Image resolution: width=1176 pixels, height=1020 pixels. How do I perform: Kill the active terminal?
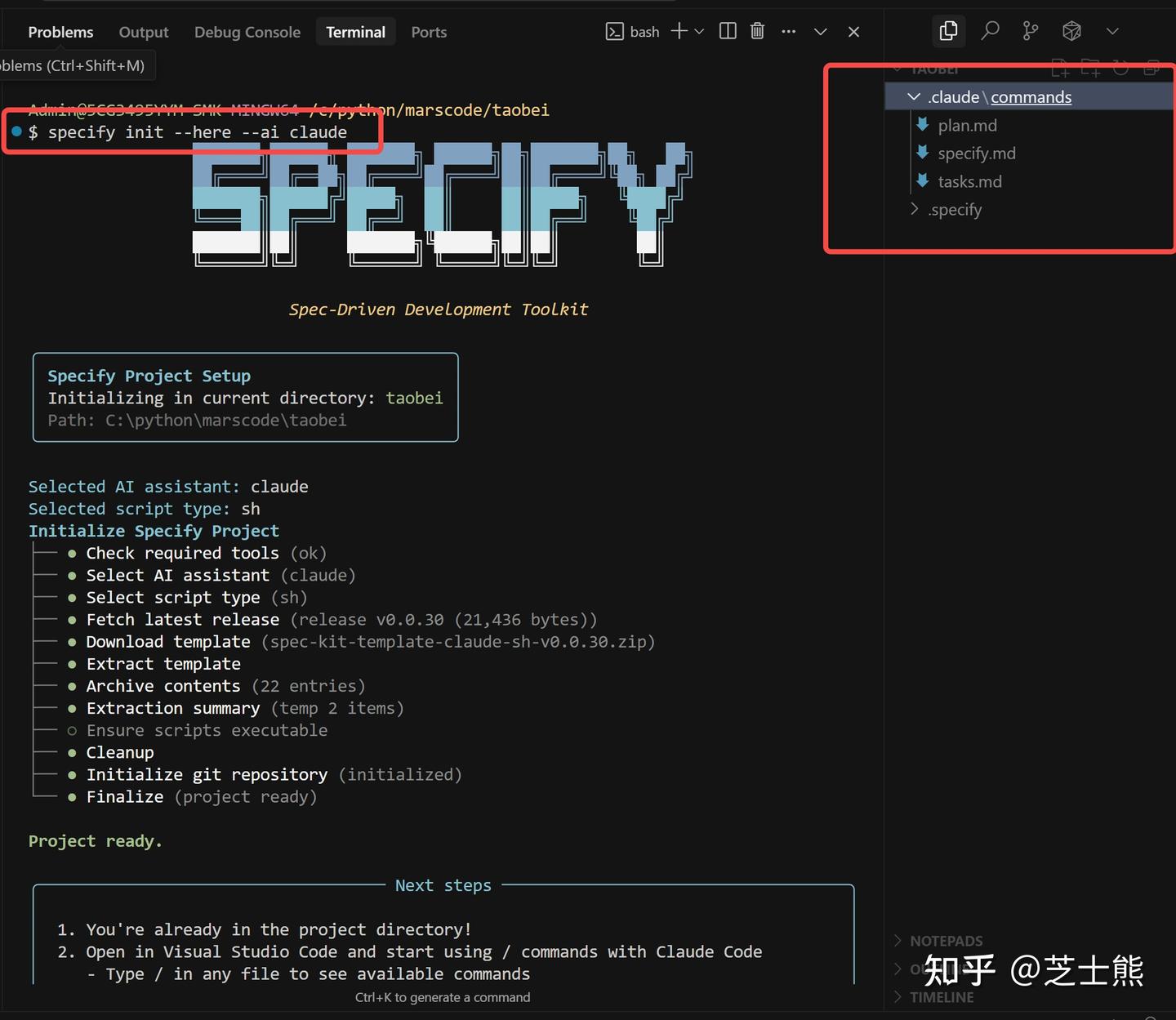[757, 30]
